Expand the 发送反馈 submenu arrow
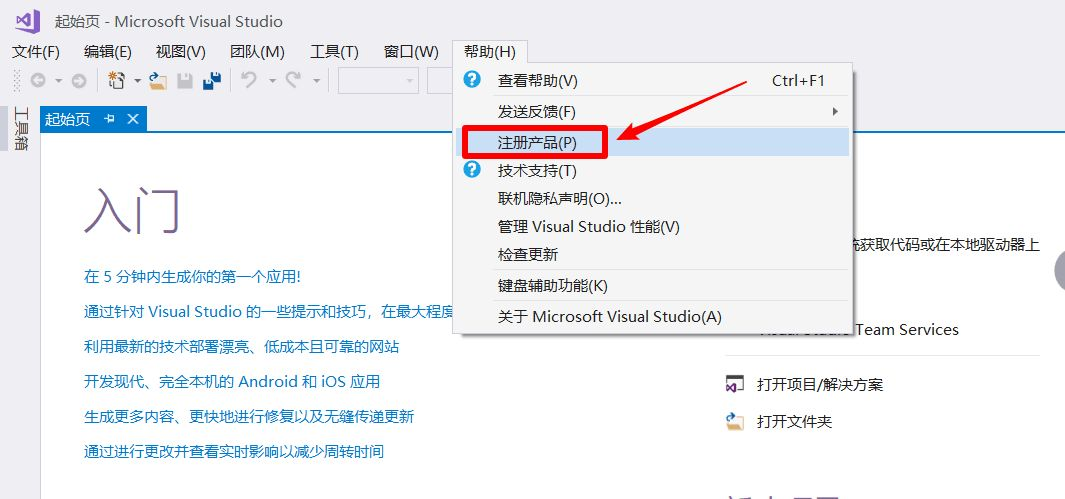The width and height of the screenshot is (1065, 499). (x=835, y=111)
